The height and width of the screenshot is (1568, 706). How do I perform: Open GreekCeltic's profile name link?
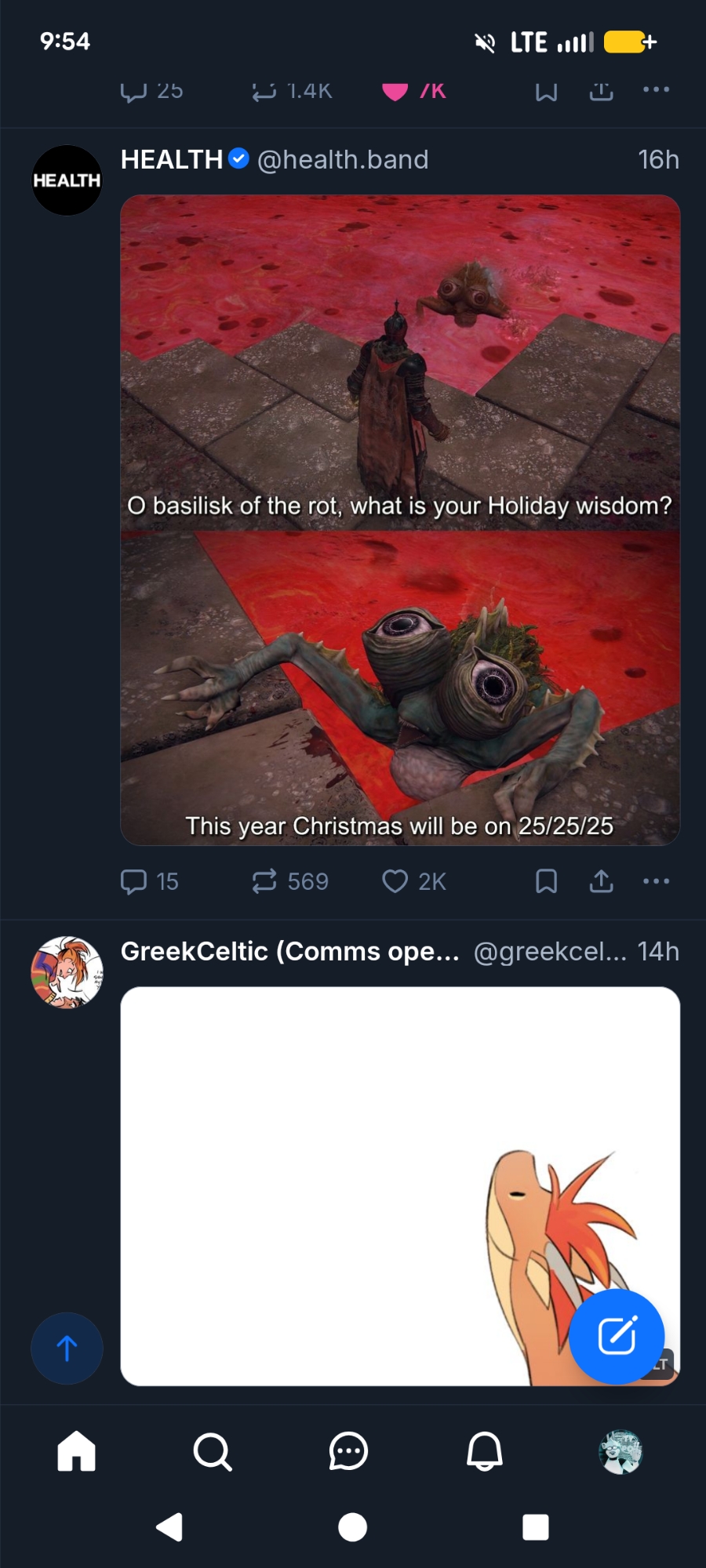click(x=289, y=951)
